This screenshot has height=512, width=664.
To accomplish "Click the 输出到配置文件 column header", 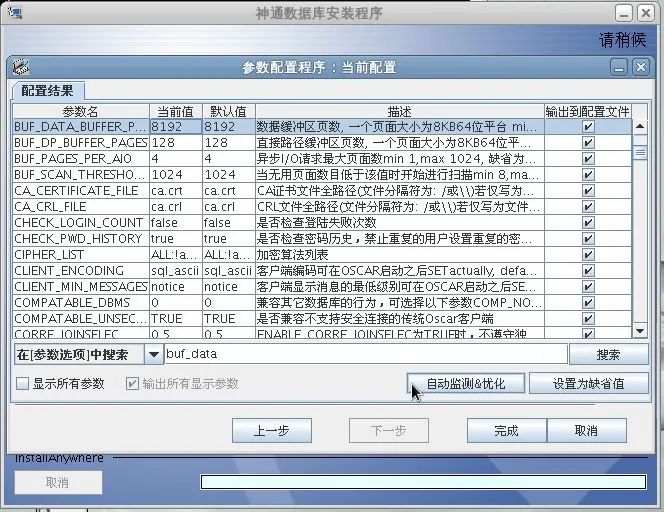I will click(588, 111).
